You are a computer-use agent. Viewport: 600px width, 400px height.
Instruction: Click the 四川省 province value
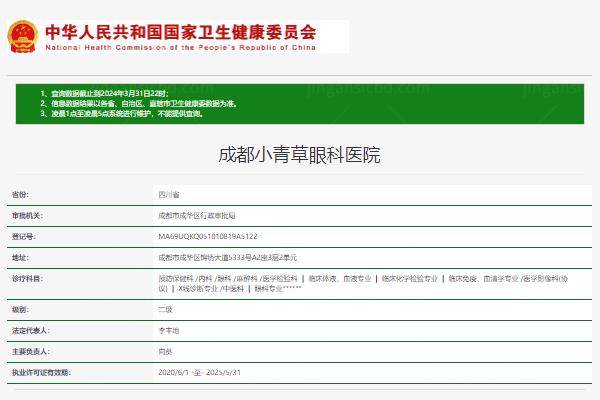[169, 195]
